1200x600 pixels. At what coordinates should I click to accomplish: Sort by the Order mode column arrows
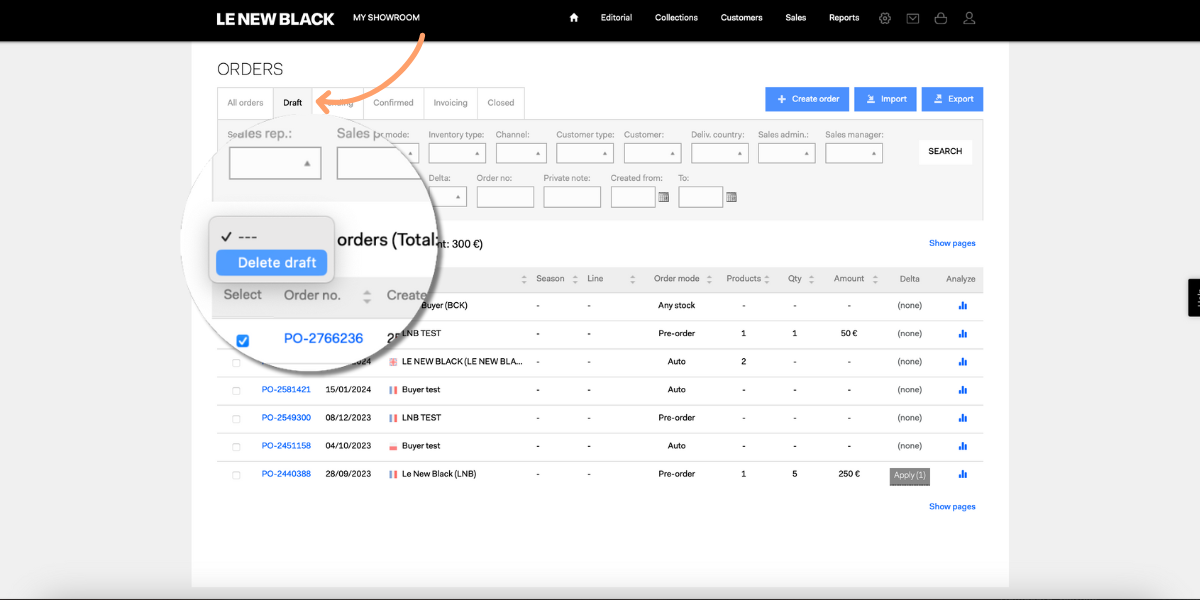(709, 279)
